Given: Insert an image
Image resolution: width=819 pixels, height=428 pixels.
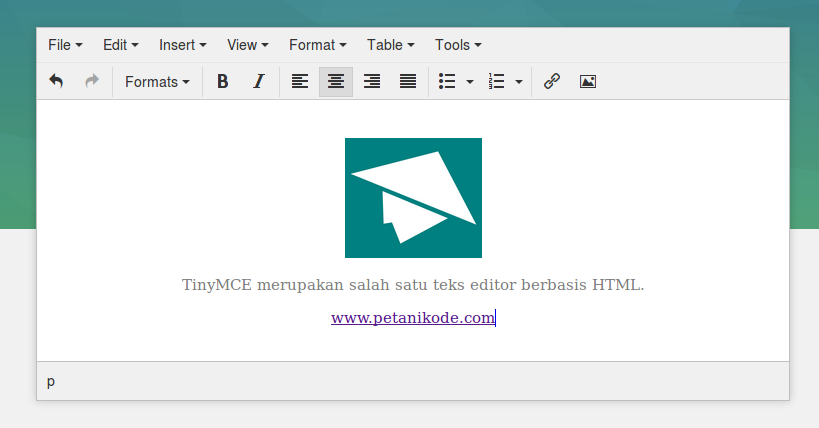Looking at the screenshot, I should tap(588, 82).
